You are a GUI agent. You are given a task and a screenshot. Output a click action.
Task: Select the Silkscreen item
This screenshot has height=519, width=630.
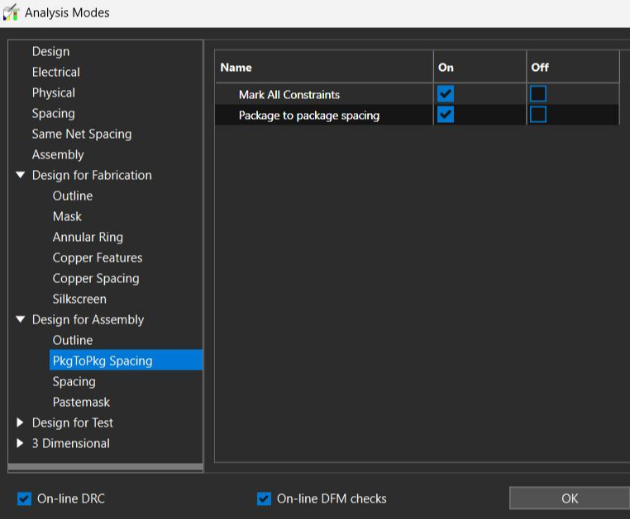coord(79,299)
